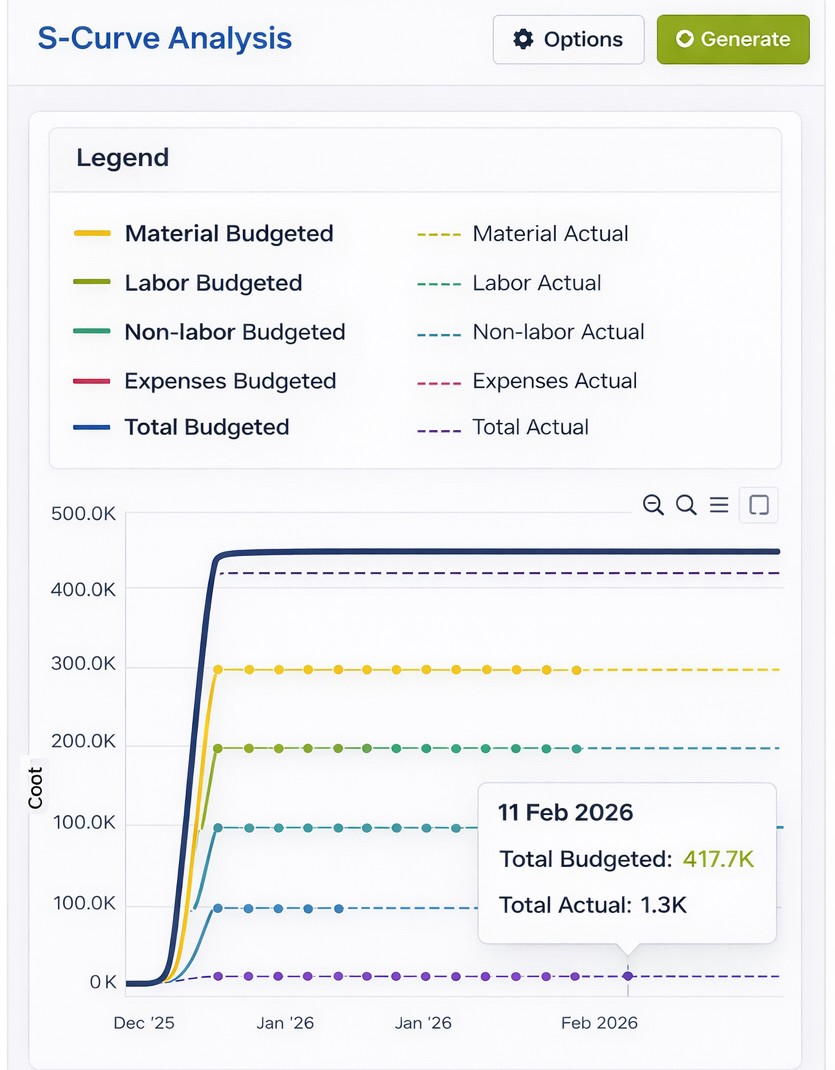Open Options settings
835x1070 pixels.
pyautogui.click(x=568, y=40)
